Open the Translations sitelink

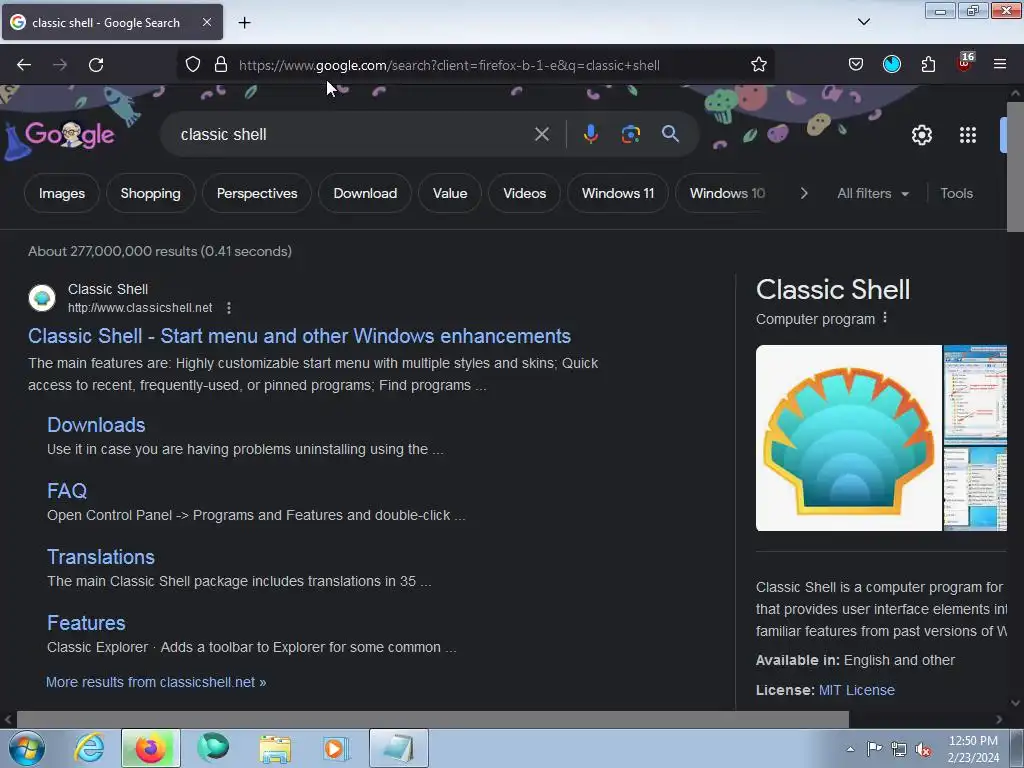101,557
